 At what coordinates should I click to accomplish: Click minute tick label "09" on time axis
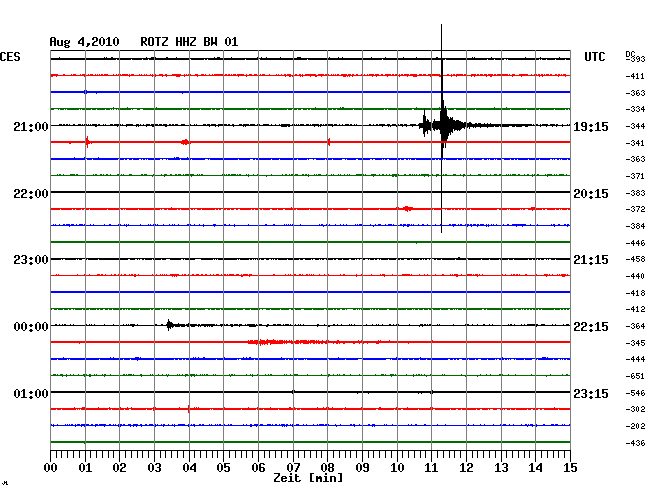tap(362, 468)
